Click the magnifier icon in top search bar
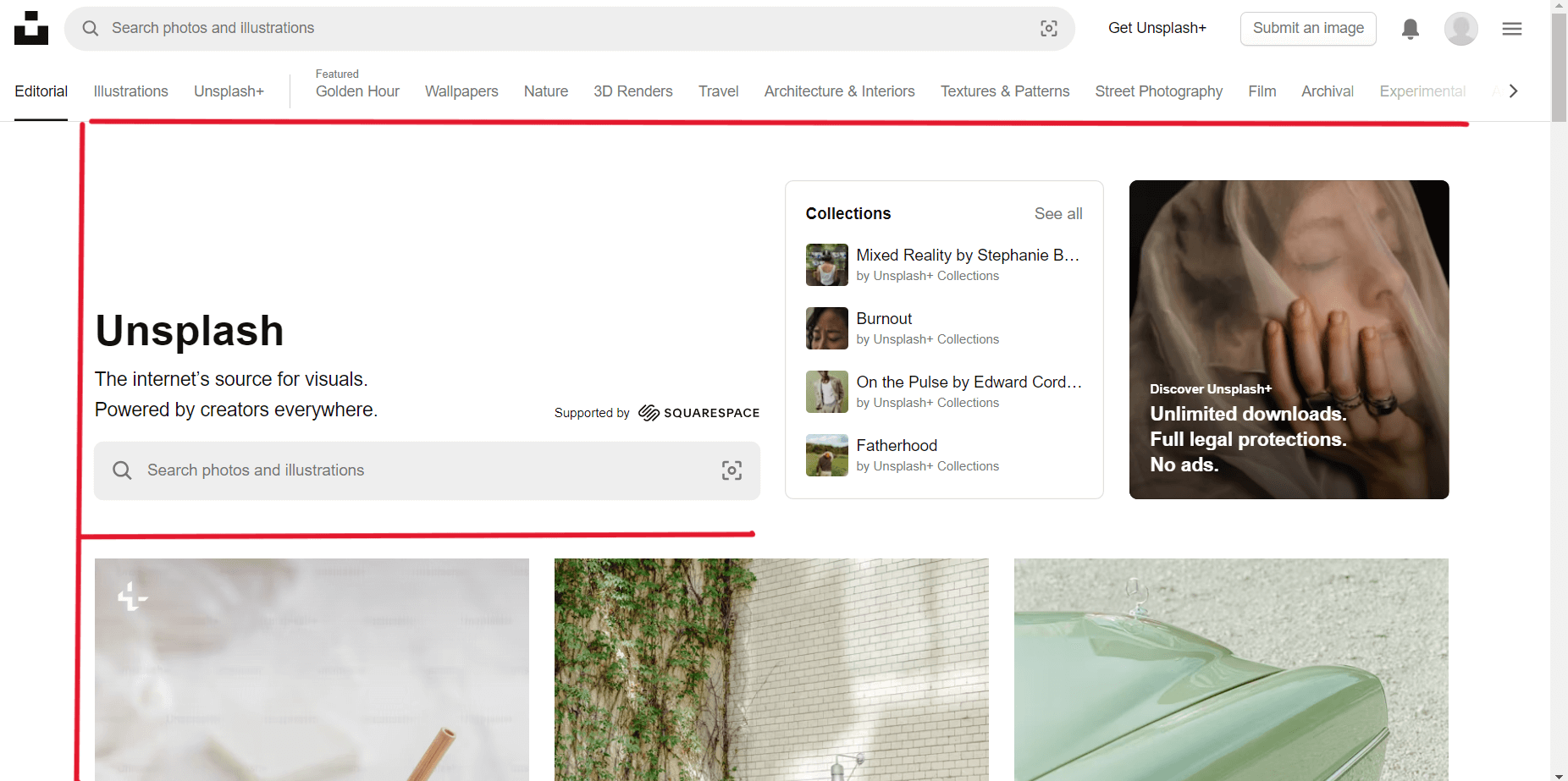 (x=91, y=28)
